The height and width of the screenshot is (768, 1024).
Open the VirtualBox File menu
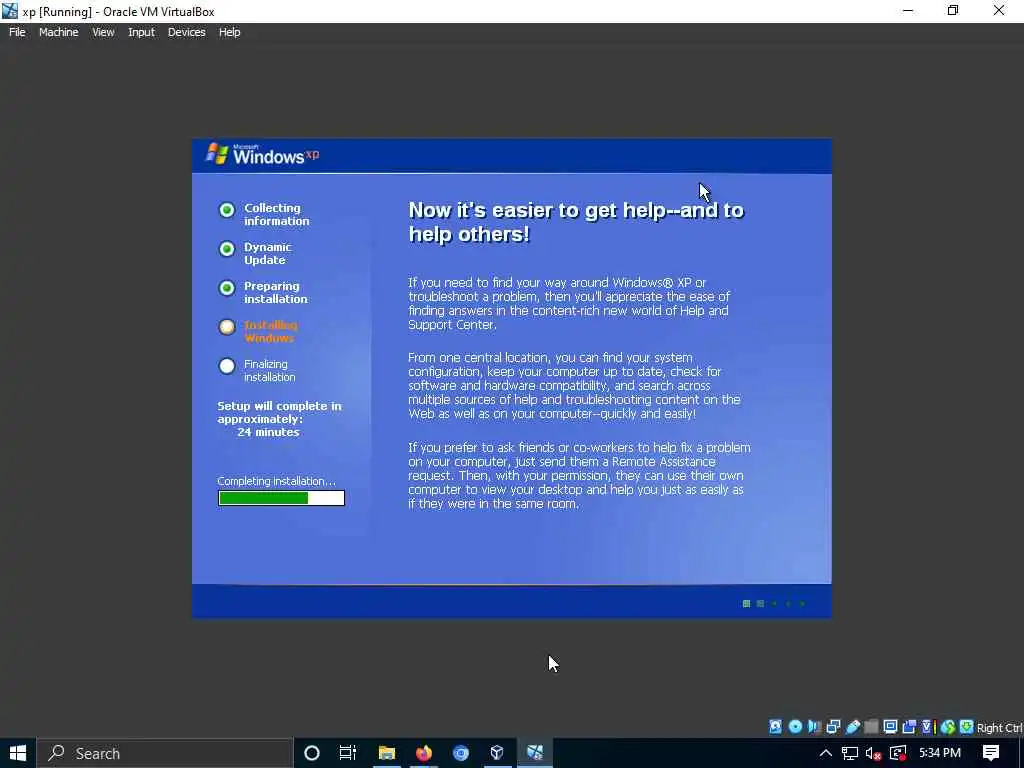17,32
